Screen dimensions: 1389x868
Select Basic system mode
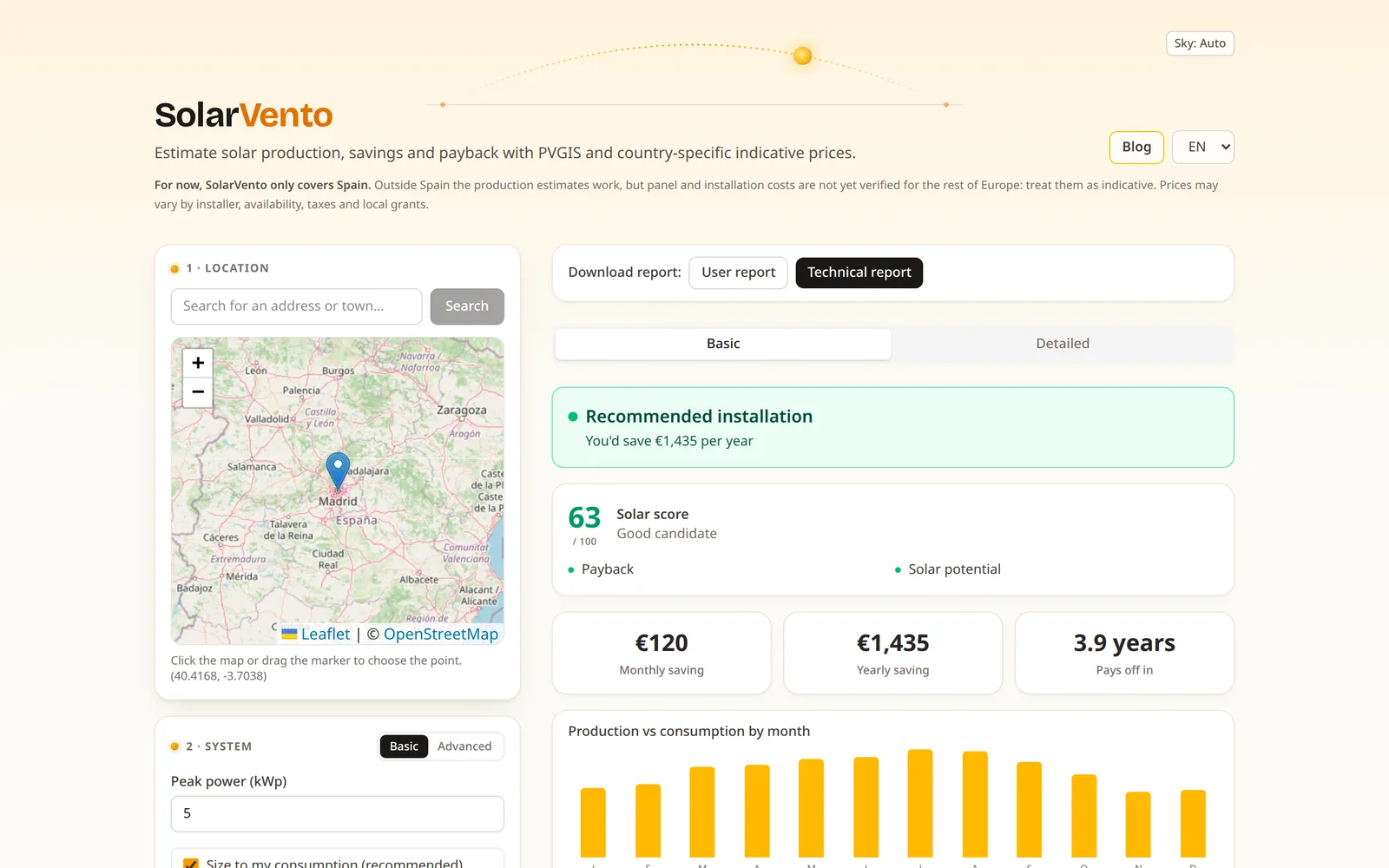point(404,746)
